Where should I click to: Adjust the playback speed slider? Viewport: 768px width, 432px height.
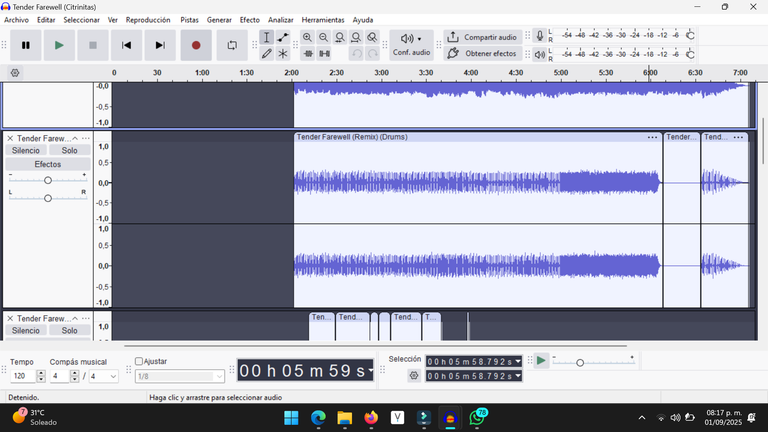click(580, 363)
